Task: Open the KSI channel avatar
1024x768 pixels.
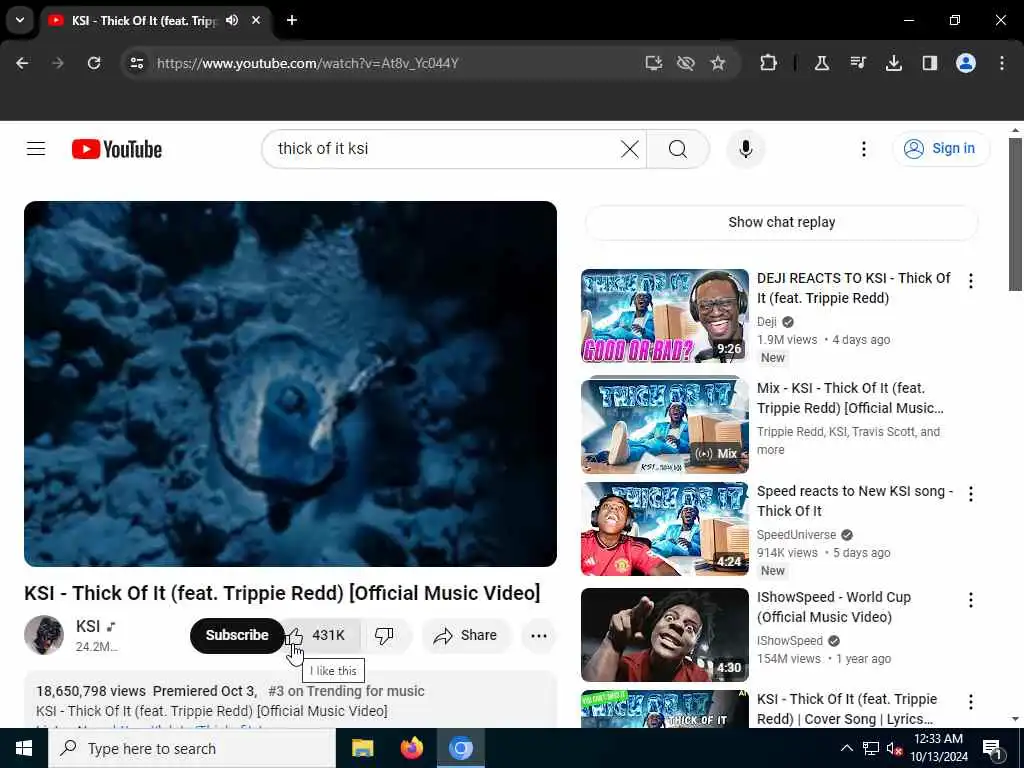Action: pos(44,635)
